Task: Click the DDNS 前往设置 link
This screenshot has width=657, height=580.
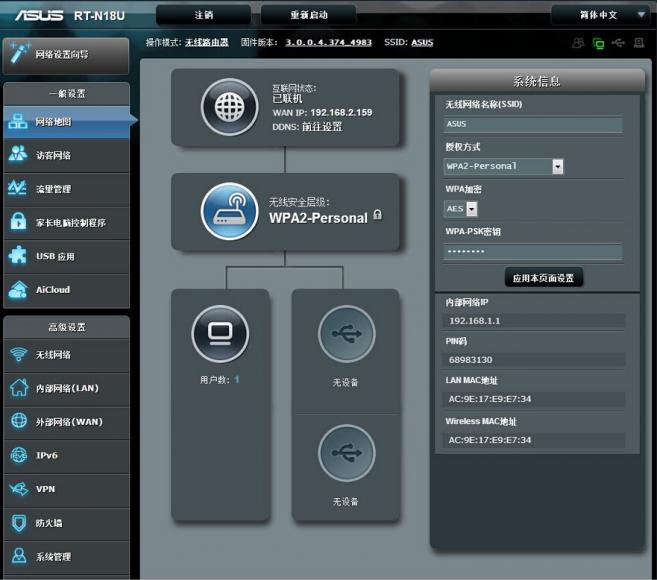Action: pyautogui.click(x=322, y=127)
